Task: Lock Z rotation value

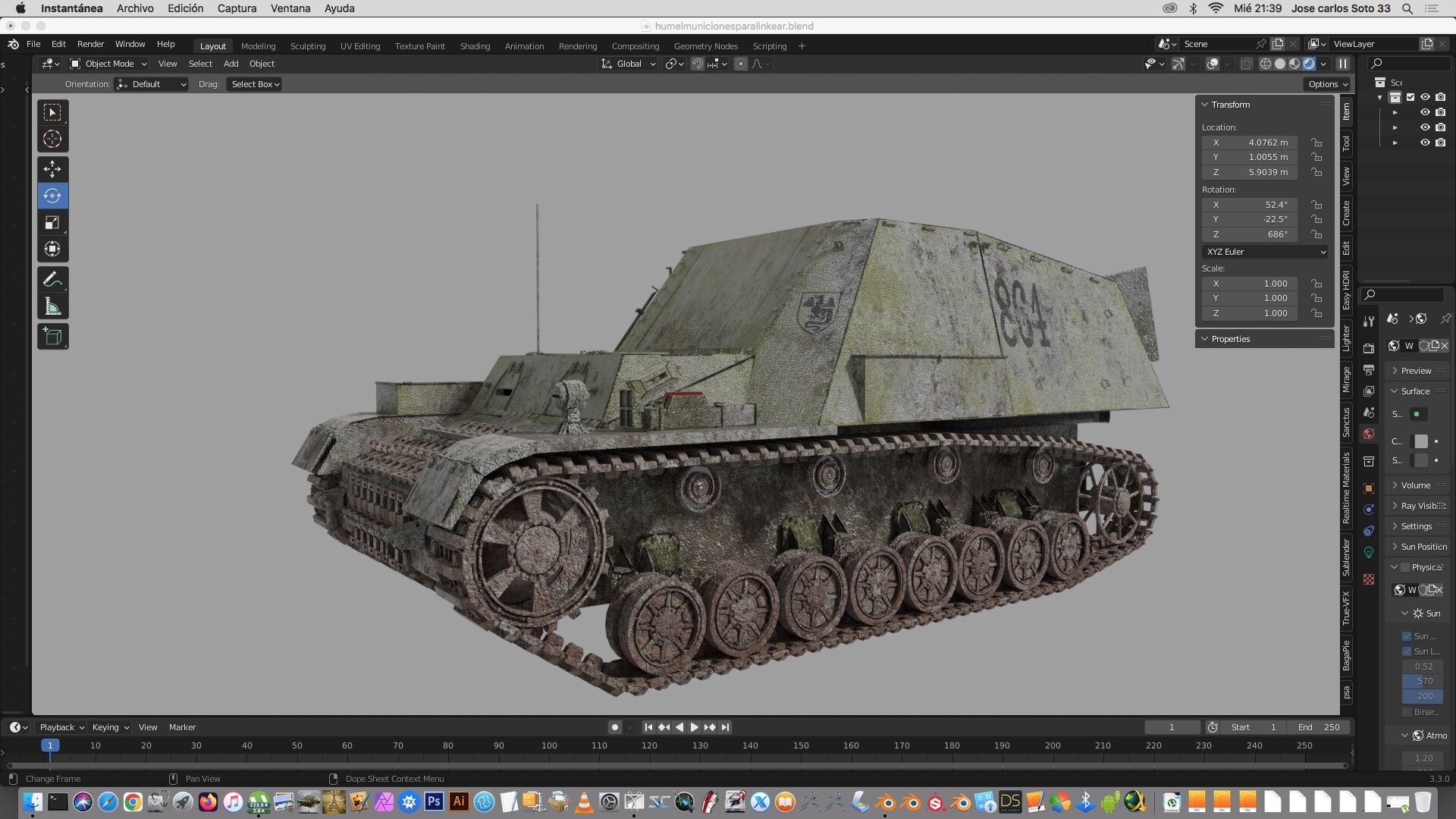Action: (1317, 234)
